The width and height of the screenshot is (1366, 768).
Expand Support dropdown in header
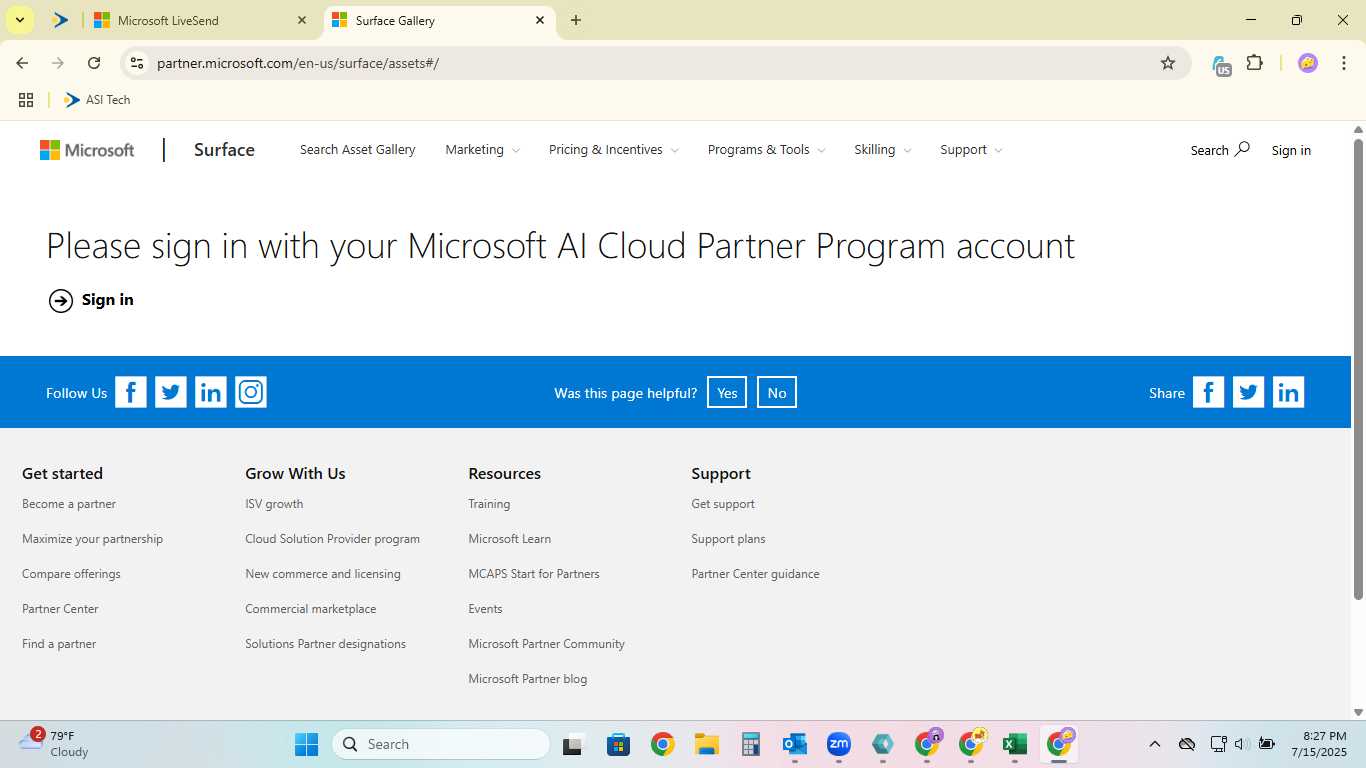970,150
